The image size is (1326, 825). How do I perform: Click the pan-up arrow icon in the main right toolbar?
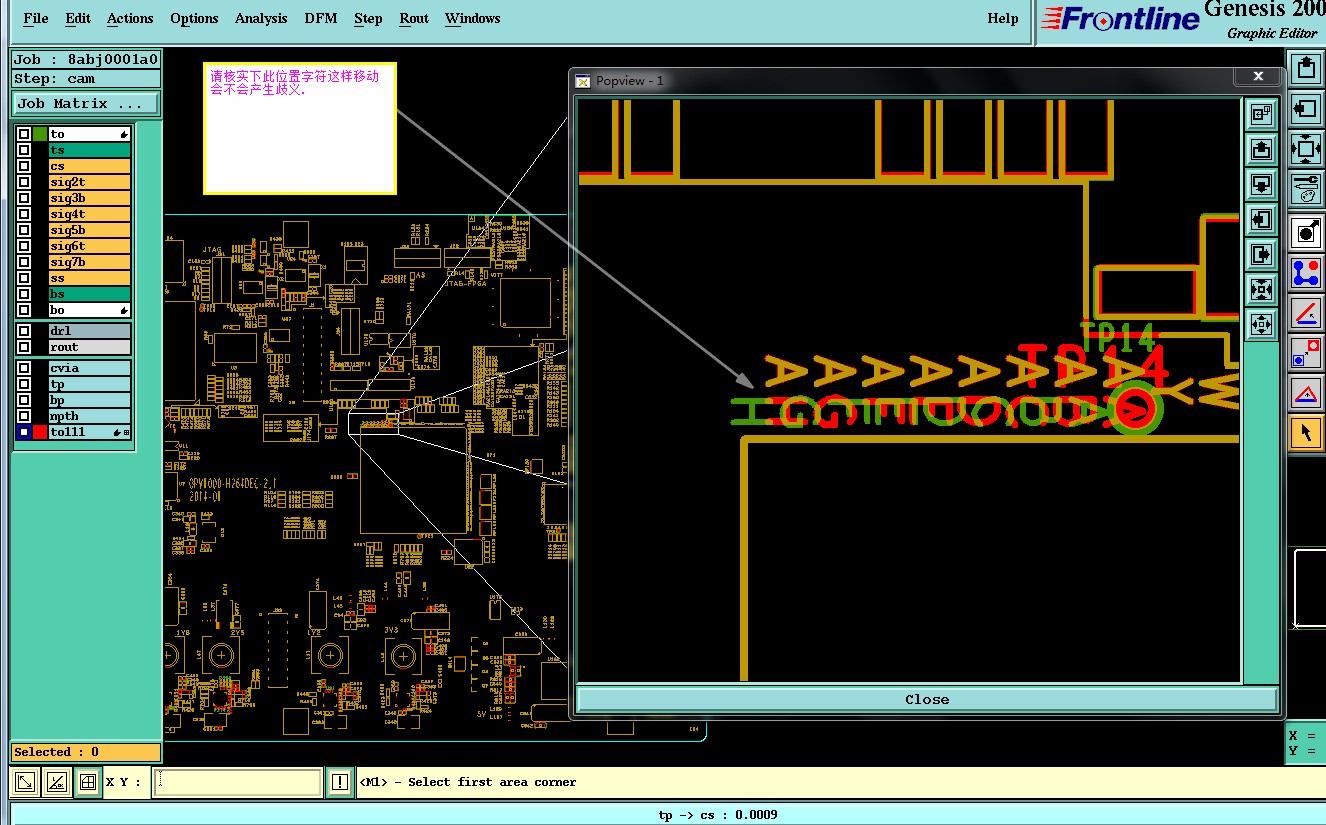click(1305, 69)
